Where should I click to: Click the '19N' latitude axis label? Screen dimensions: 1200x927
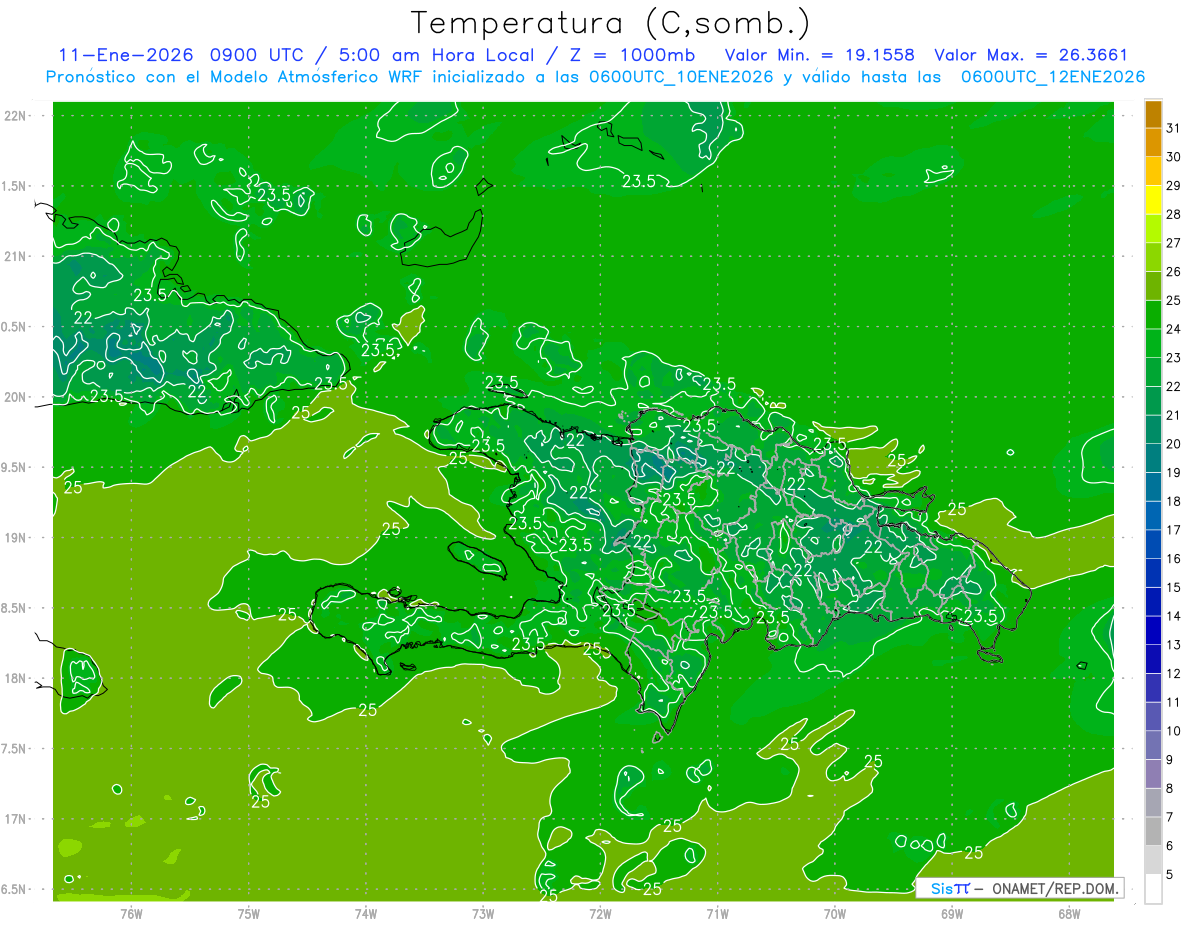click(14, 538)
